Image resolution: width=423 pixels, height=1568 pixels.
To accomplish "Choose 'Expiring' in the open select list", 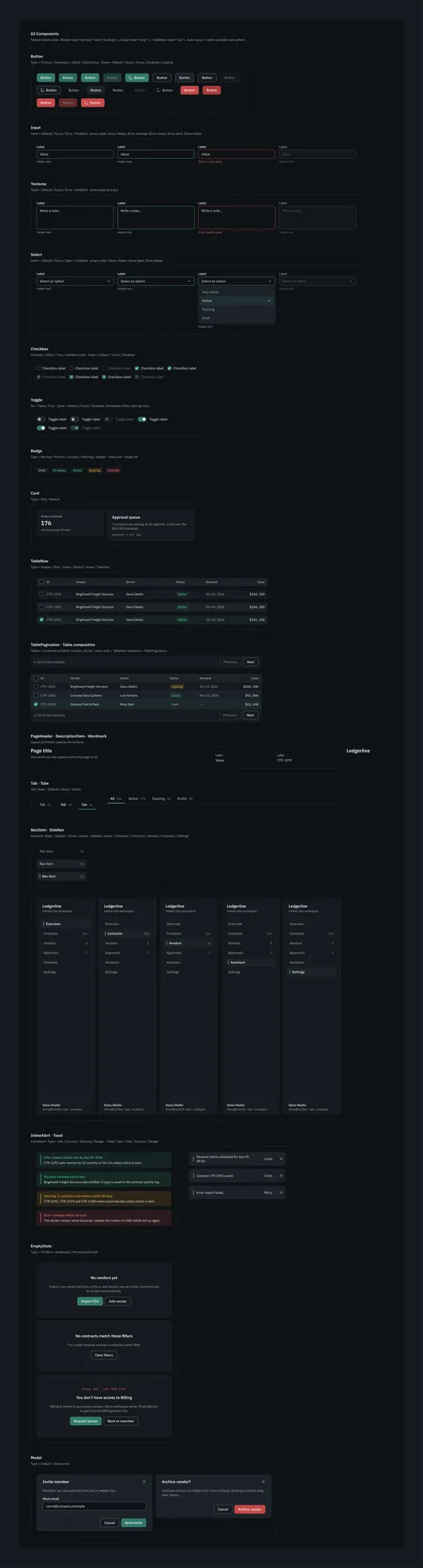I will 236,309.
